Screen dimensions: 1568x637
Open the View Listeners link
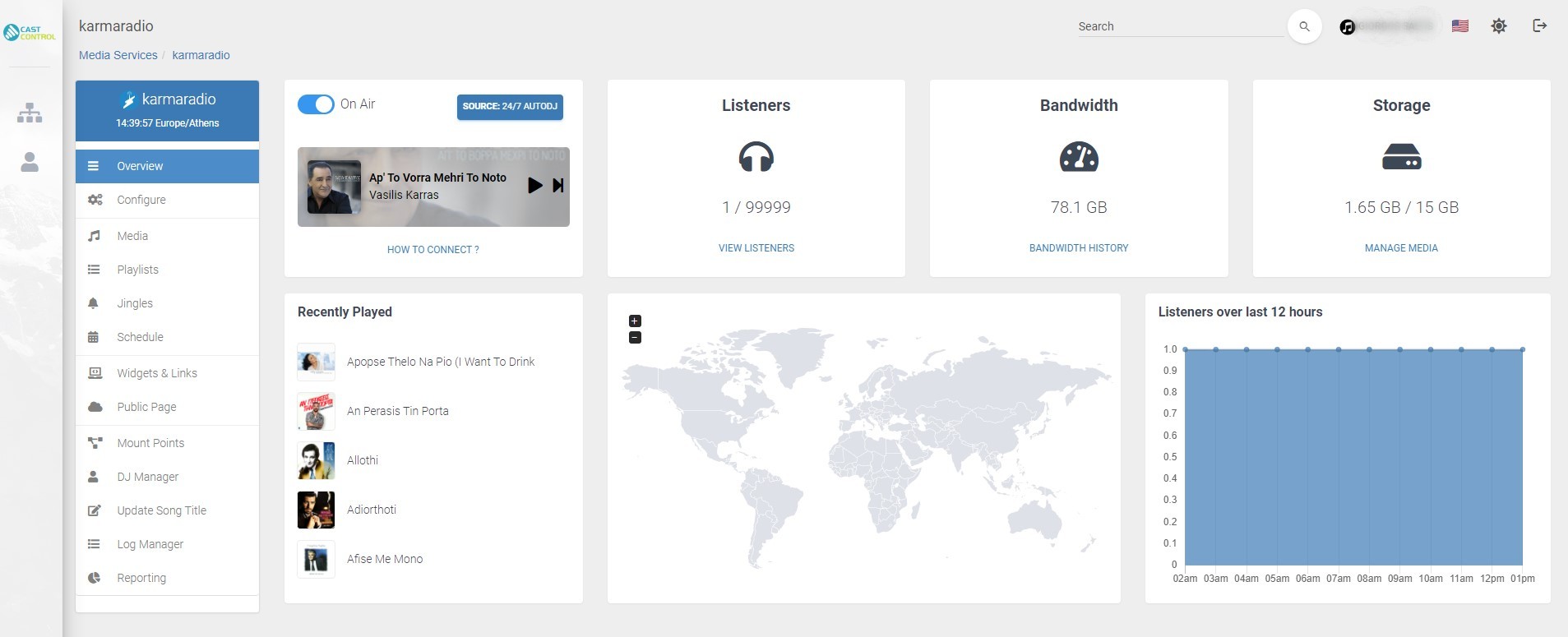[756, 248]
